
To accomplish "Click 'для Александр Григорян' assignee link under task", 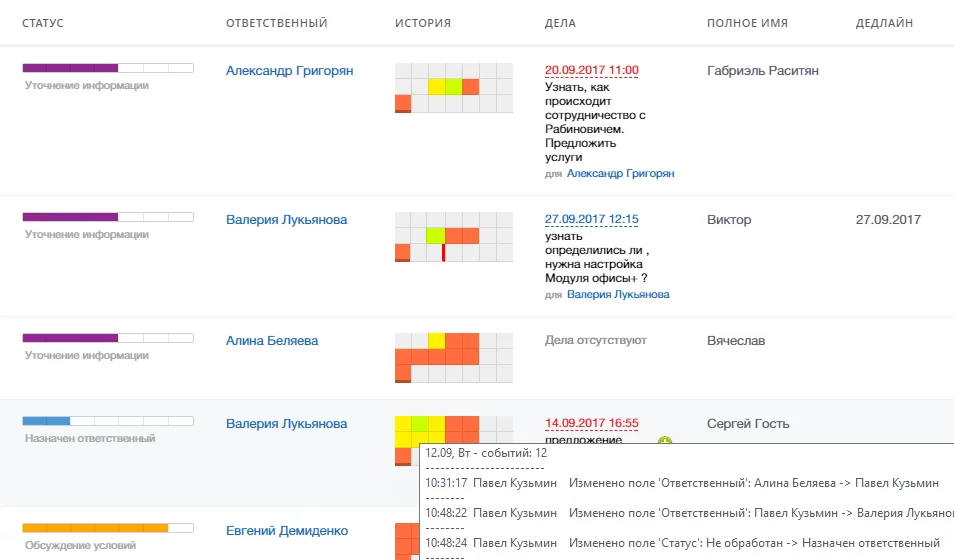I will coord(620,174).
